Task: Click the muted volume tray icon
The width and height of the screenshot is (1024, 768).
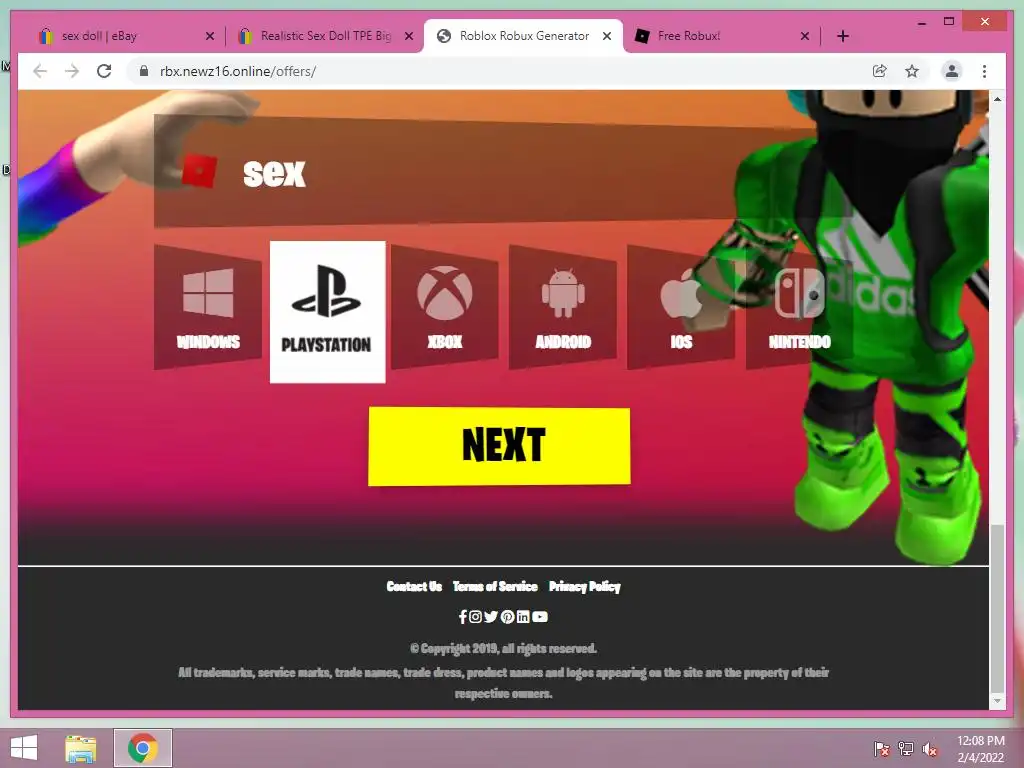Action: point(931,749)
